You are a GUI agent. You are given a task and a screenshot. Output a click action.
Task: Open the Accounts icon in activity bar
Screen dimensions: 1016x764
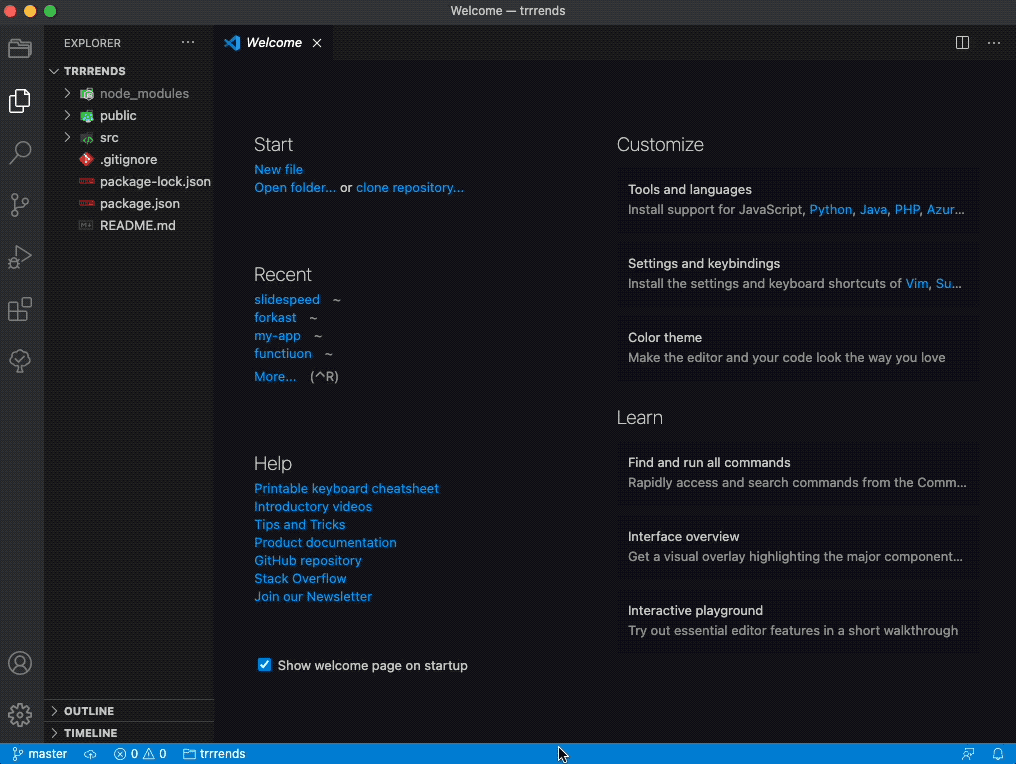tap(20, 663)
